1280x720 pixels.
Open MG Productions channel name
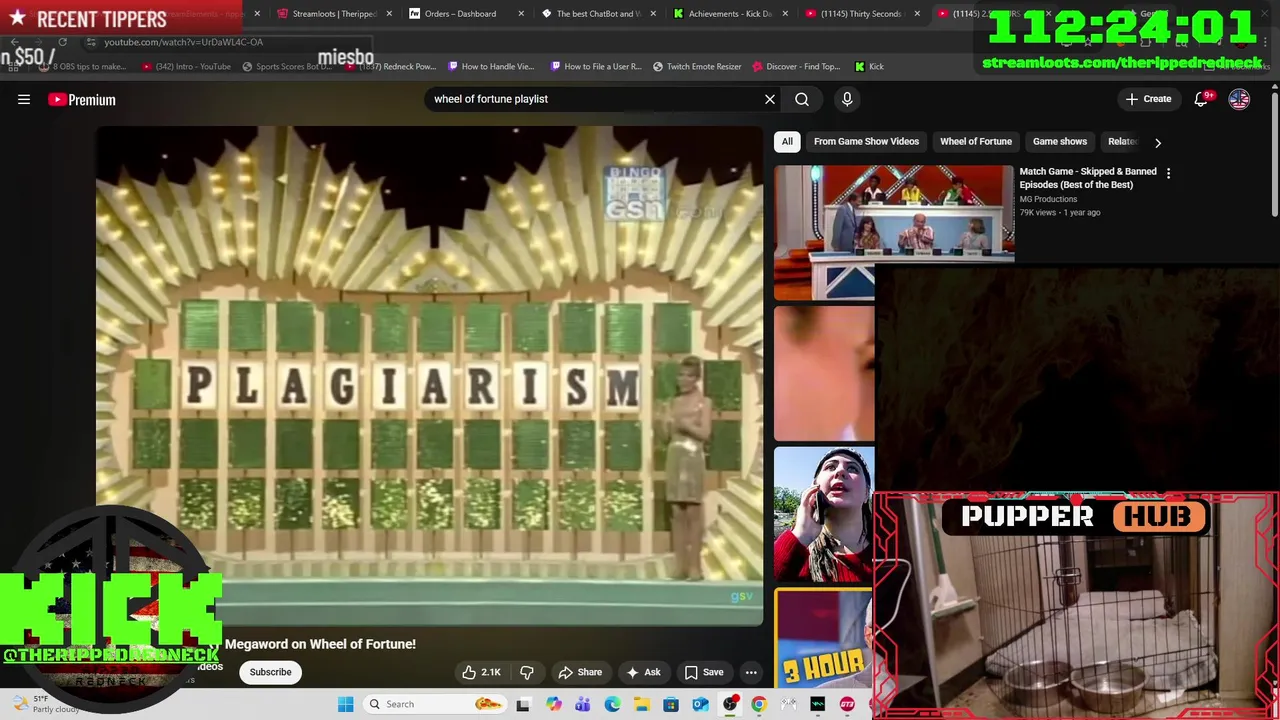(x=1048, y=199)
